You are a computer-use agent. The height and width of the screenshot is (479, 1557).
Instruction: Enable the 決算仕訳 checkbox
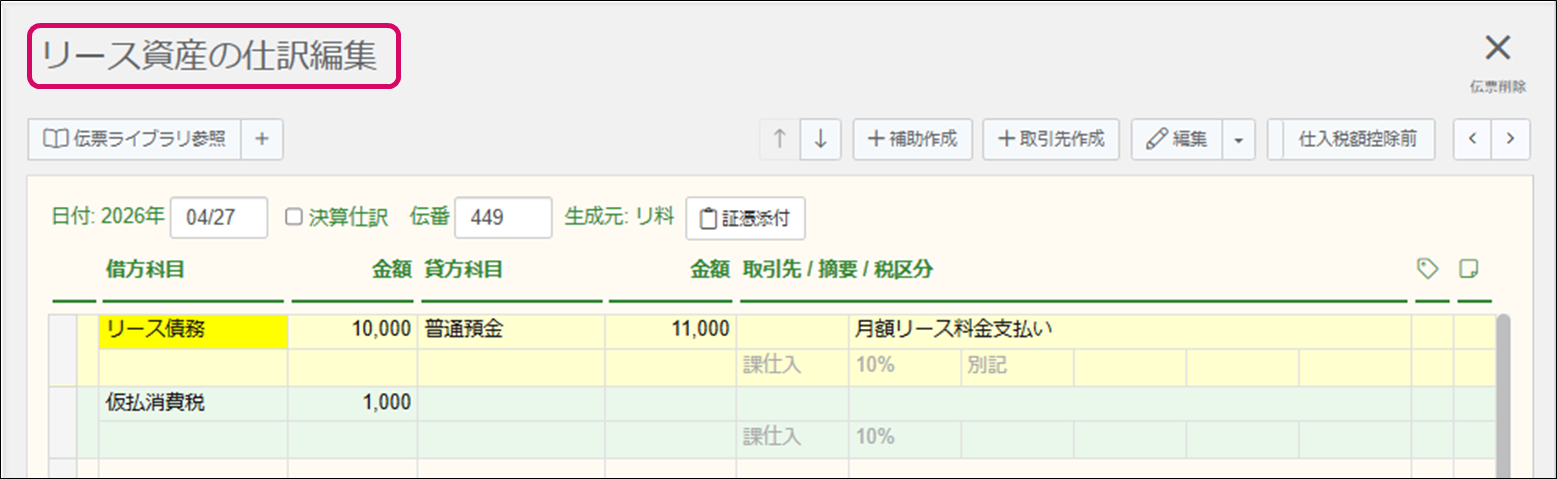[x=294, y=217]
